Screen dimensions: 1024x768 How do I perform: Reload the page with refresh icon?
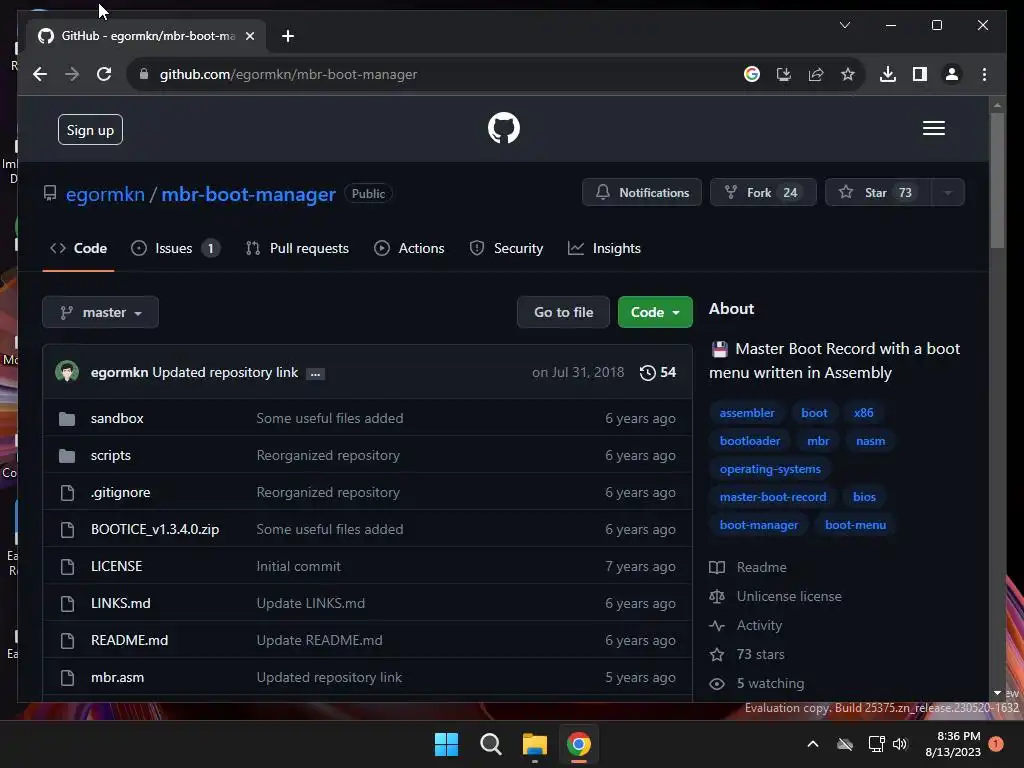coord(104,74)
